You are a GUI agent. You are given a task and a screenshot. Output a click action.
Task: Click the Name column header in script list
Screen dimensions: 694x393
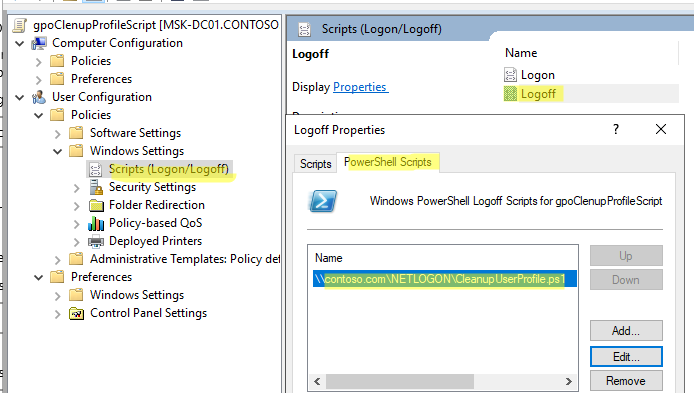coord(328,258)
